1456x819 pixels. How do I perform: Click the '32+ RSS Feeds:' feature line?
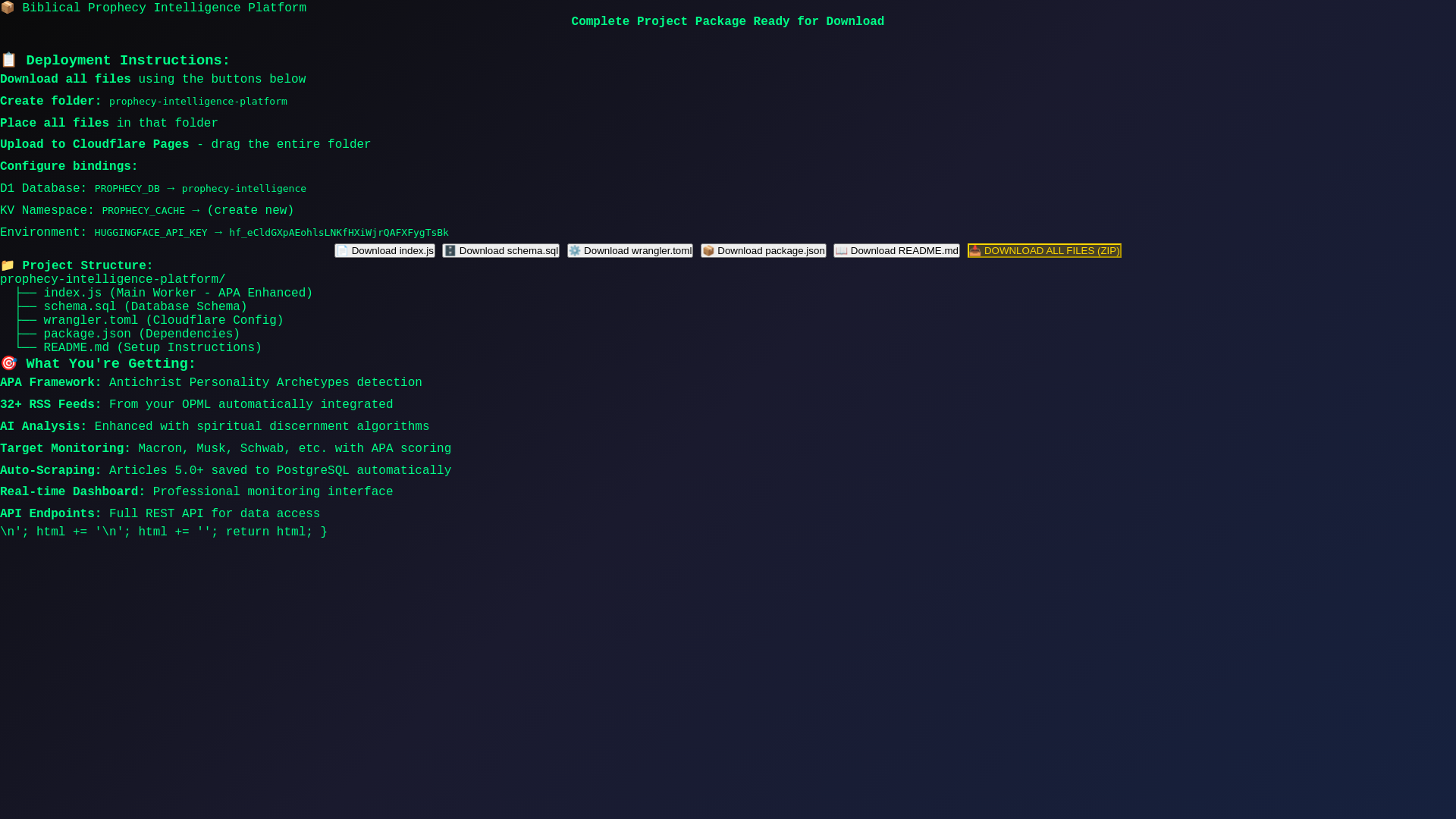(196, 405)
